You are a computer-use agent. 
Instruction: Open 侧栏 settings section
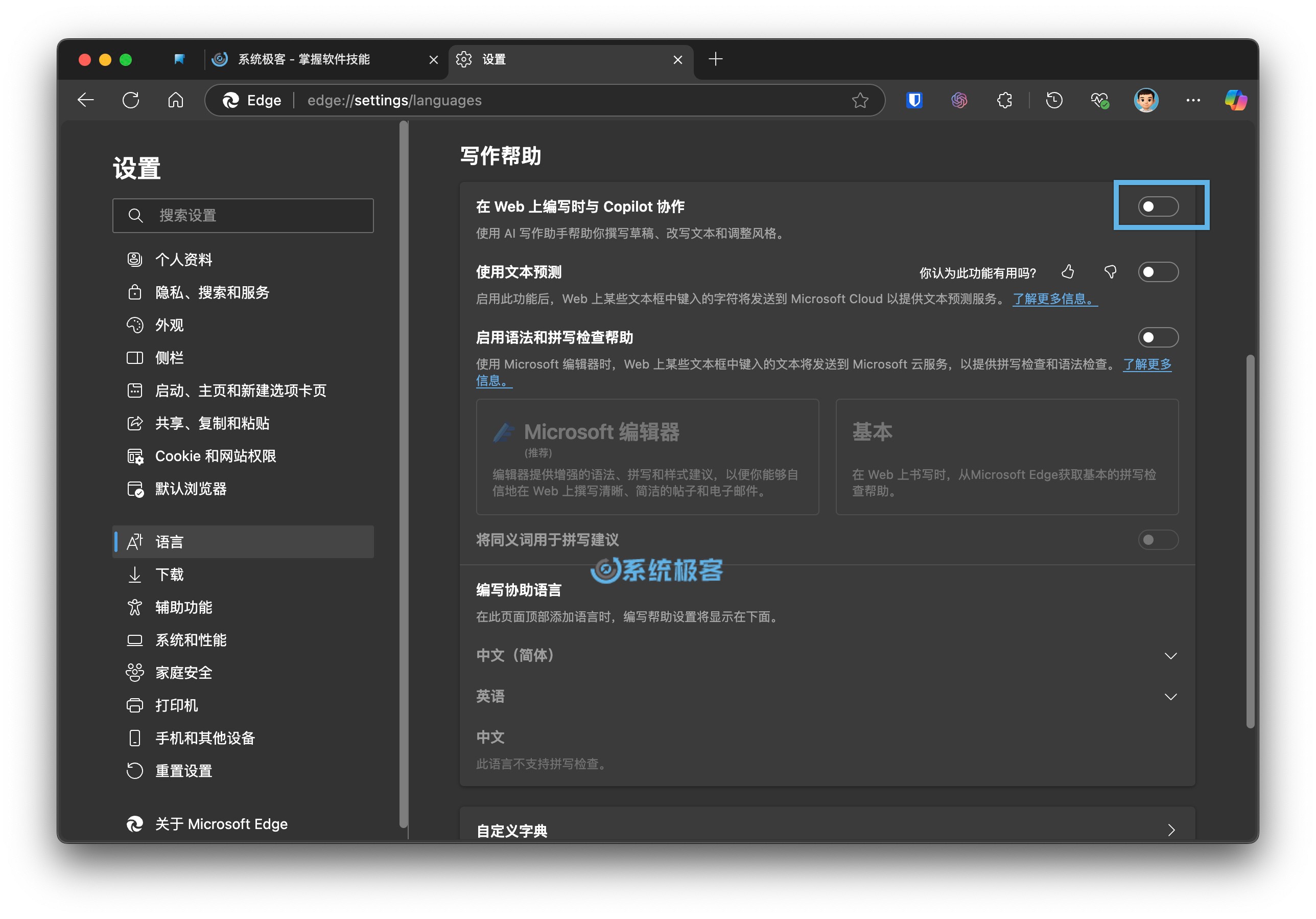[x=243, y=358]
